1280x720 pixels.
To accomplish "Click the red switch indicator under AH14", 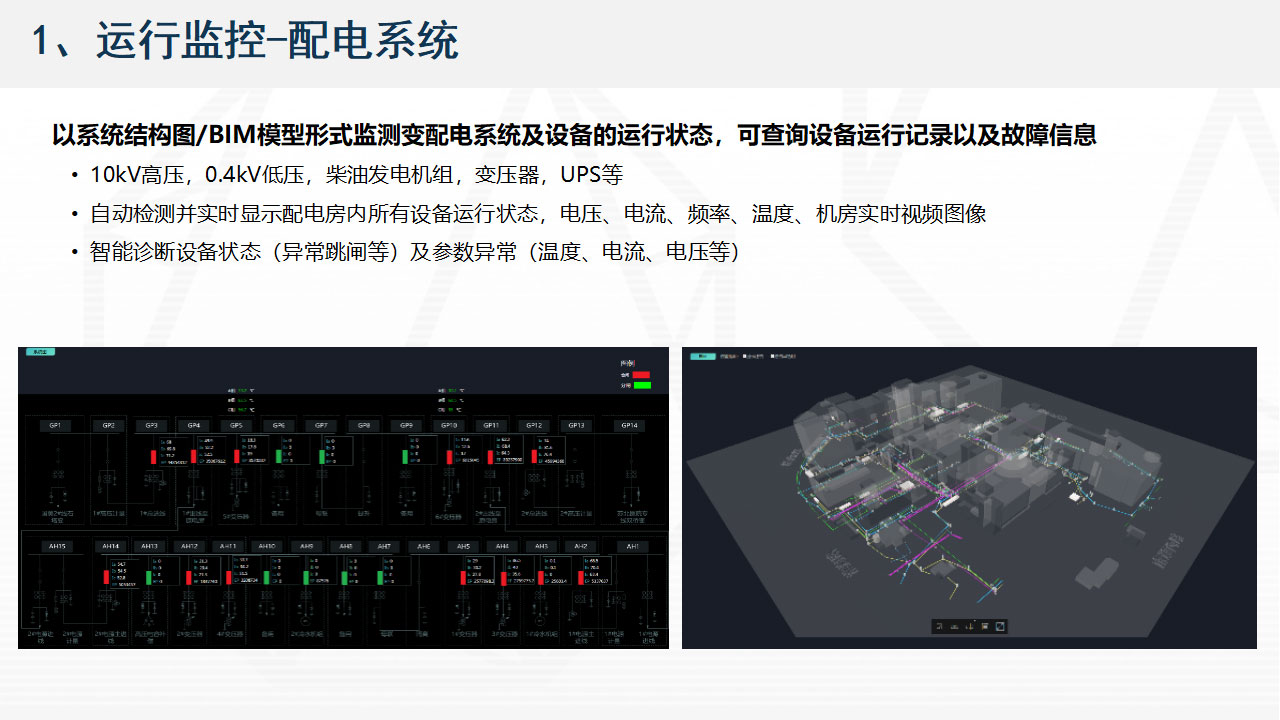I will [x=107, y=577].
